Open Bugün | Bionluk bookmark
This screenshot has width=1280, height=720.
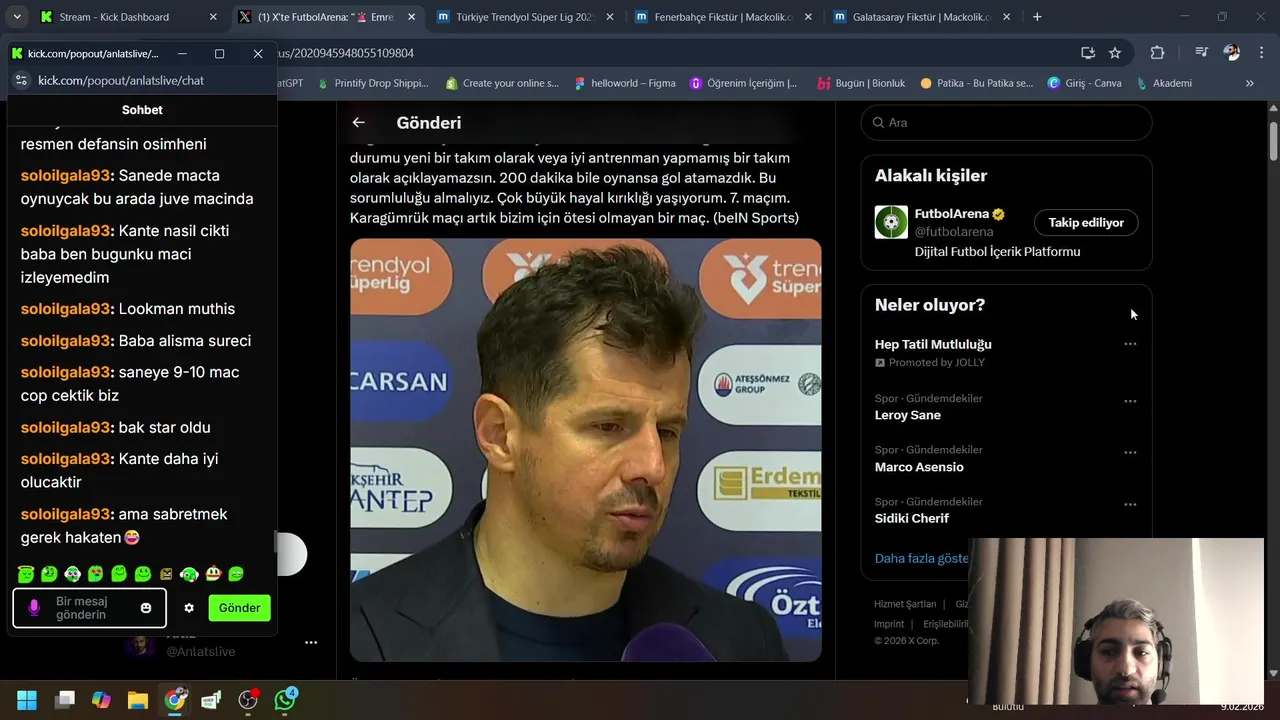(861, 83)
